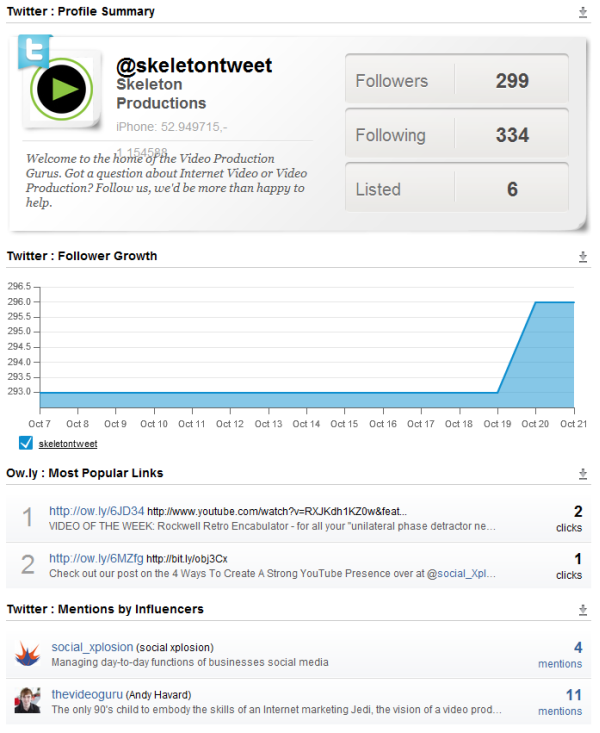Click the skeletontweet legend label

pyautogui.click(x=68, y=444)
